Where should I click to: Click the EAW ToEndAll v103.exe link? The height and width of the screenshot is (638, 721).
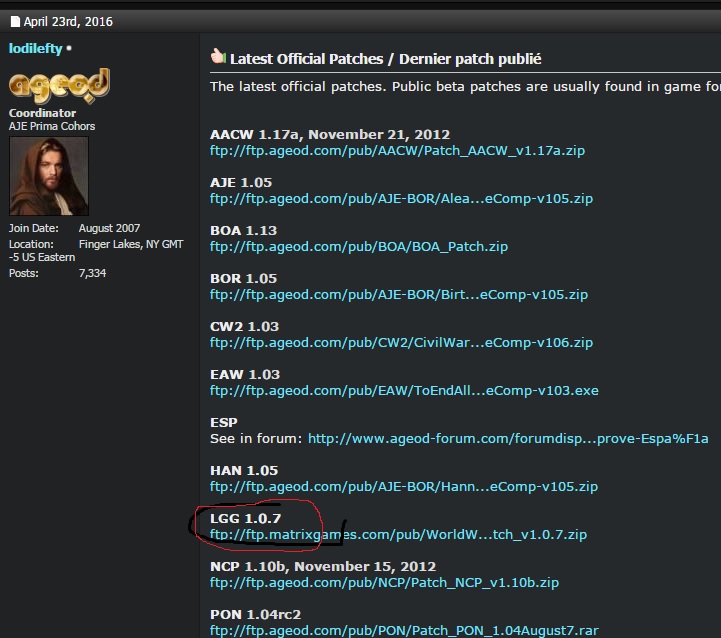[404, 391]
